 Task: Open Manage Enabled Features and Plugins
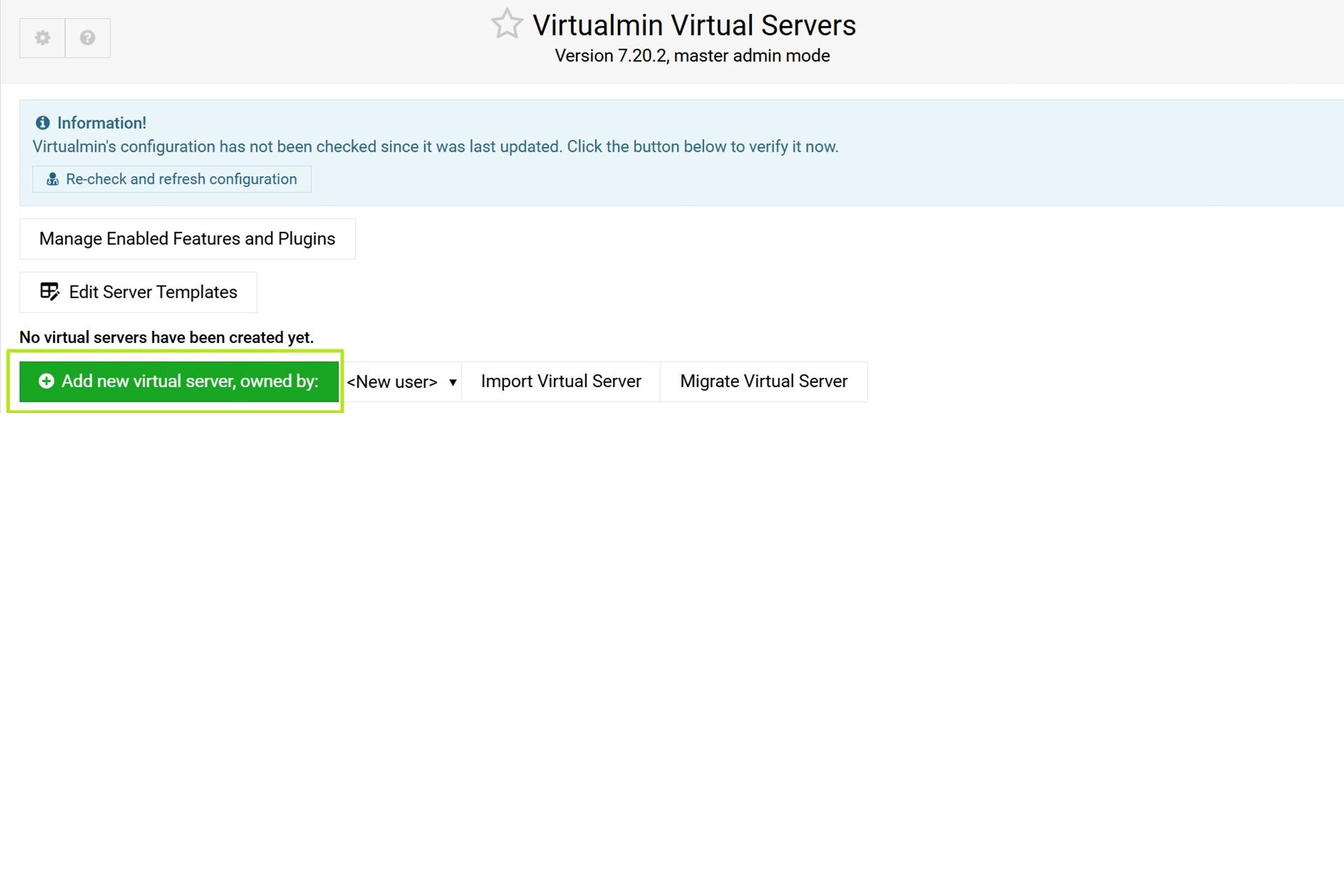coord(188,239)
